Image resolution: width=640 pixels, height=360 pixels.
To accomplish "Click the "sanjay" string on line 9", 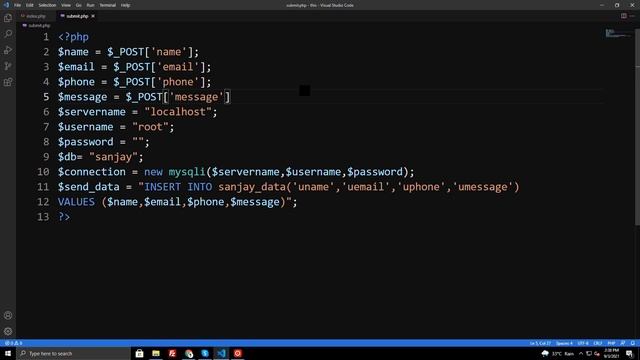I will tap(113, 157).
